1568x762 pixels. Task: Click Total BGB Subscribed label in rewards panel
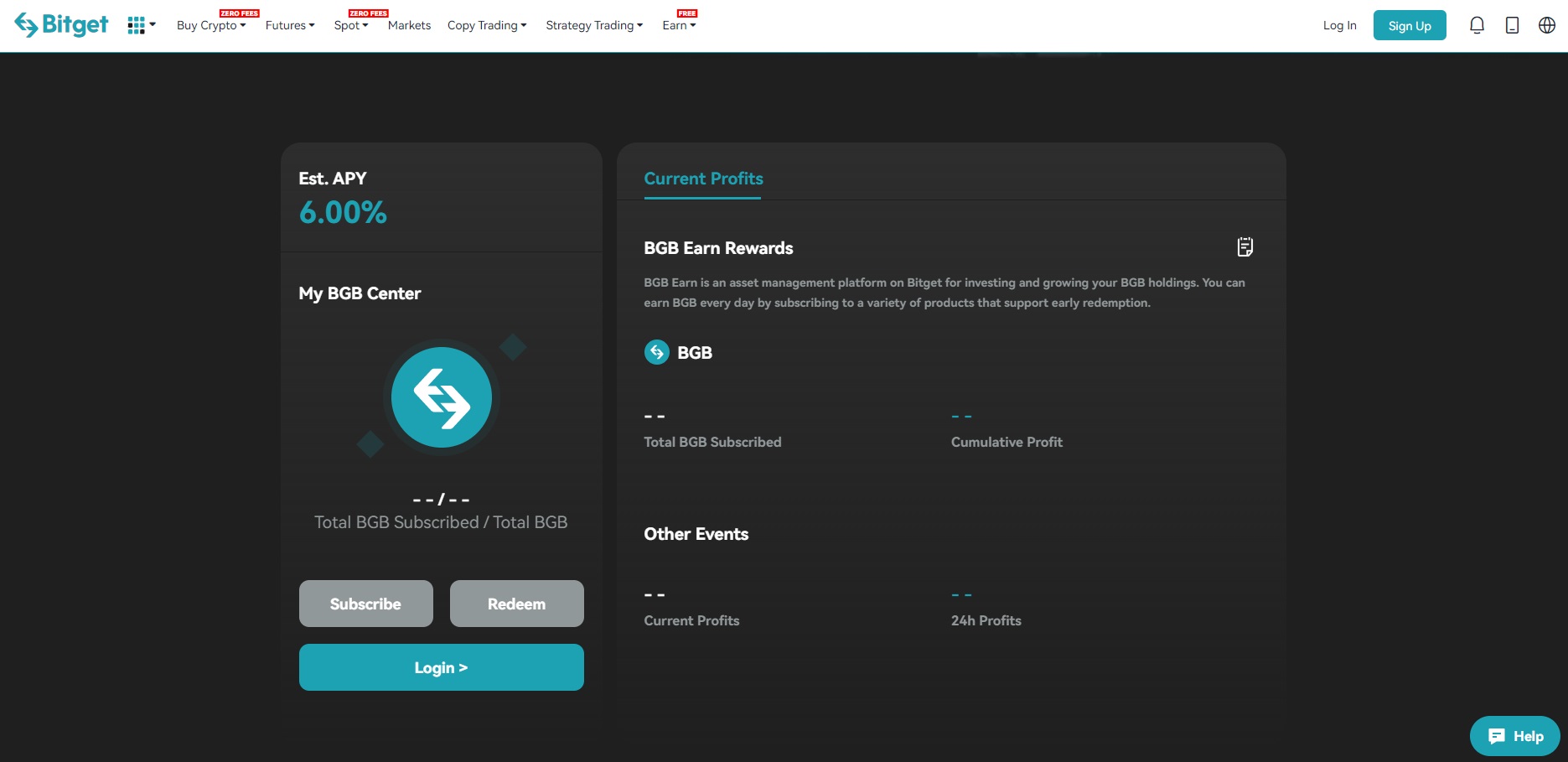coord(712,442)
